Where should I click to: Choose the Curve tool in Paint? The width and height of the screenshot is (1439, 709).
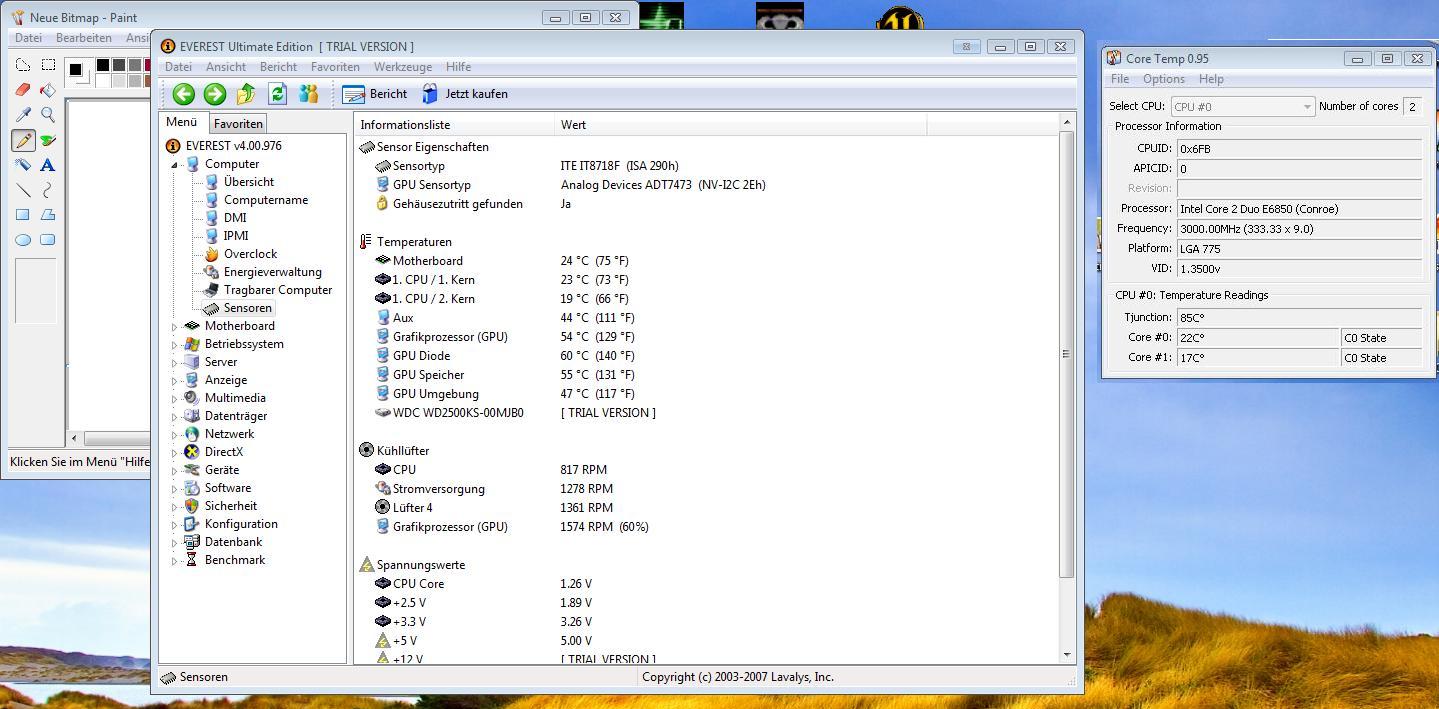47,190
